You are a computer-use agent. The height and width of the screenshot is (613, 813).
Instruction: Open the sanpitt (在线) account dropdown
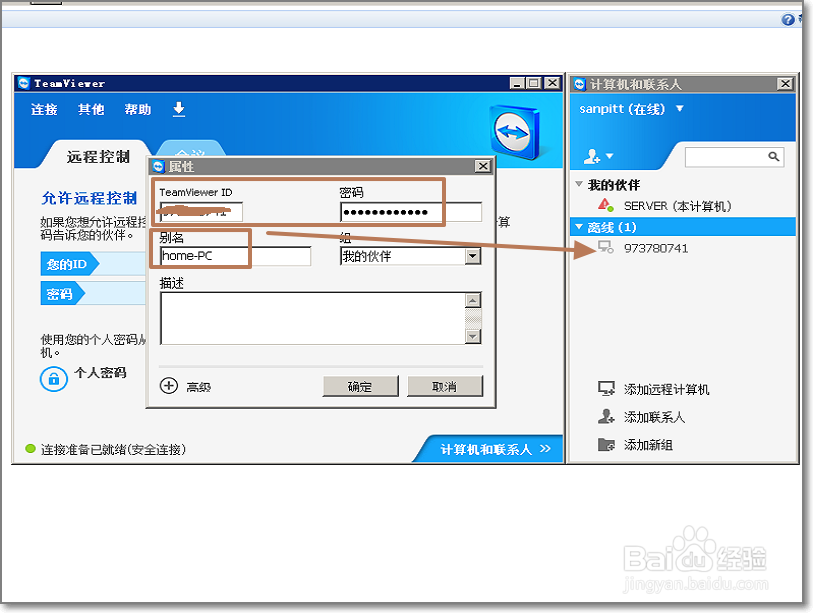[x=678, y=109]
